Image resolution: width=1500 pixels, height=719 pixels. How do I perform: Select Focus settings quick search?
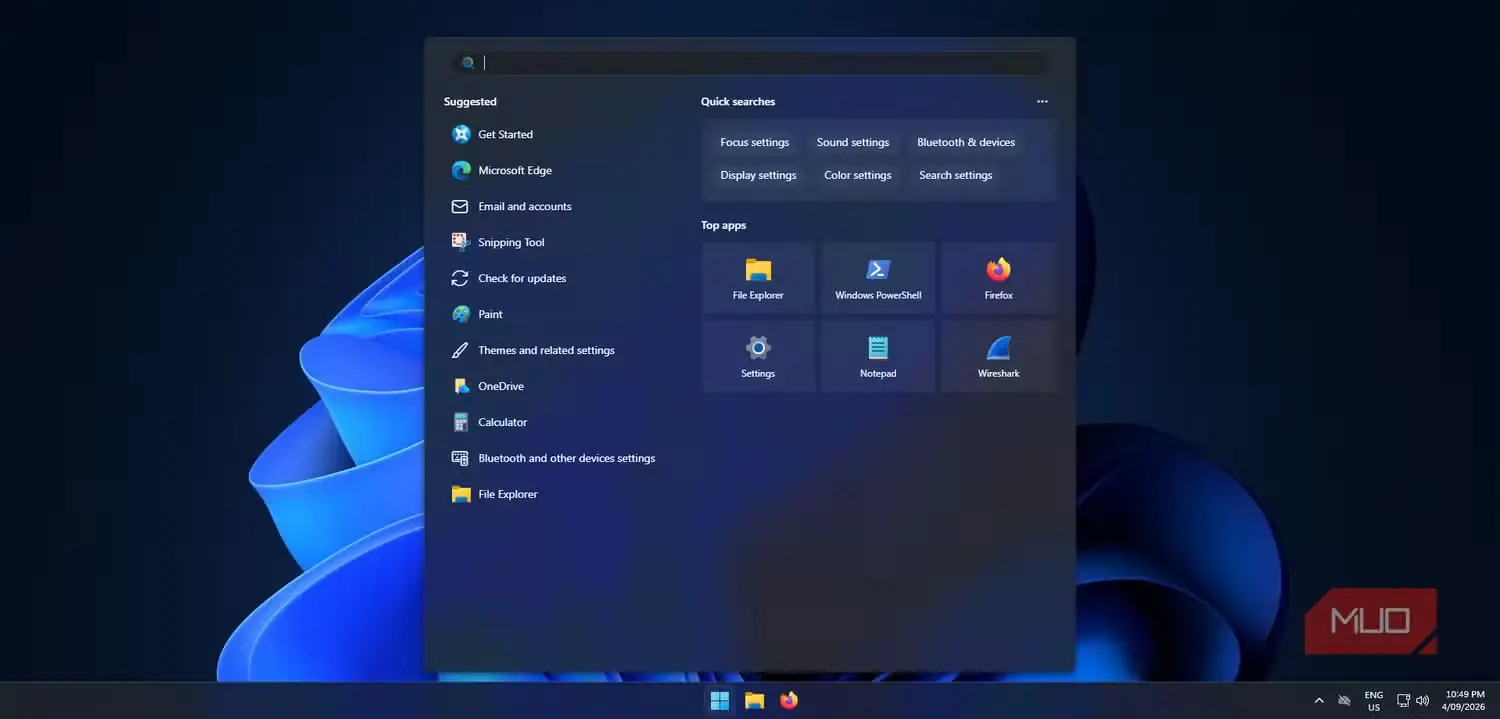point(755,142)
